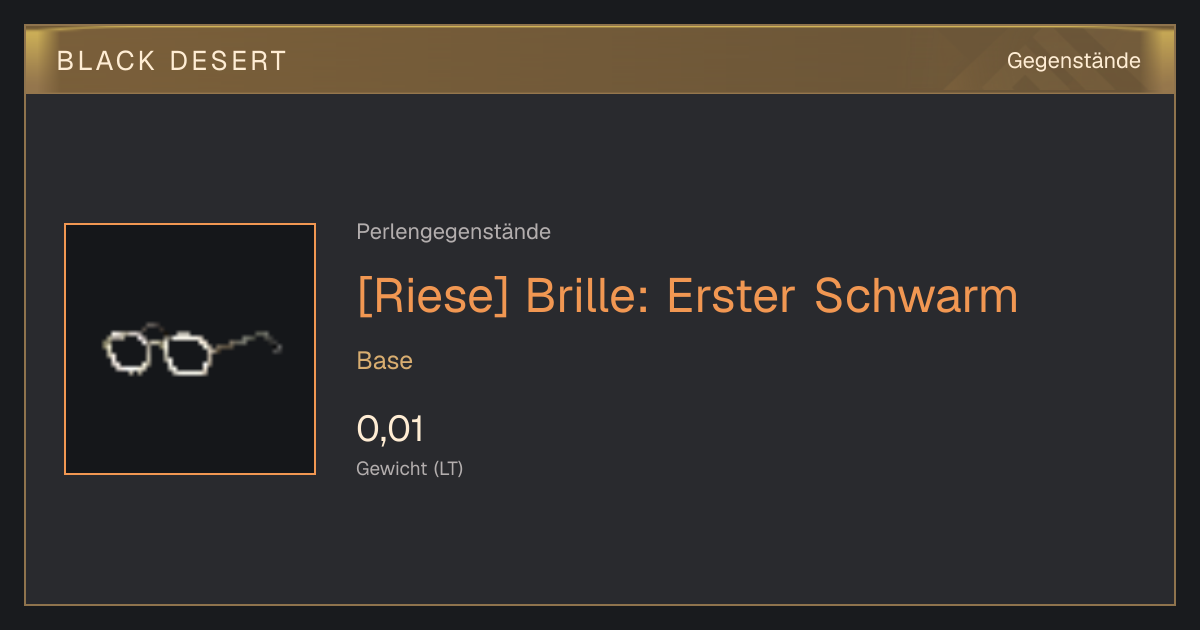Select the Perlengegenstände category label
This screenshot has height=630, width=1200.
453,232
